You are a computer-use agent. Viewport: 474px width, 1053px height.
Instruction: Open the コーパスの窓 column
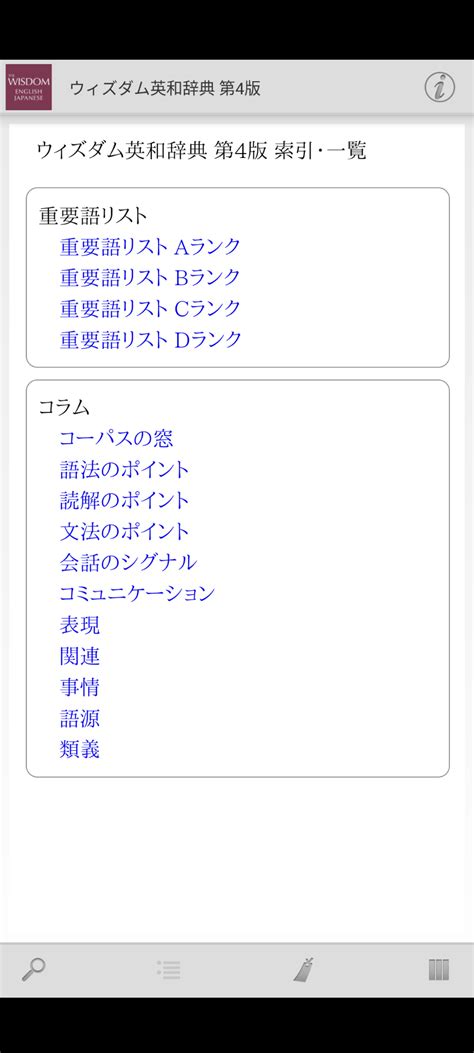tap(116, 439)
